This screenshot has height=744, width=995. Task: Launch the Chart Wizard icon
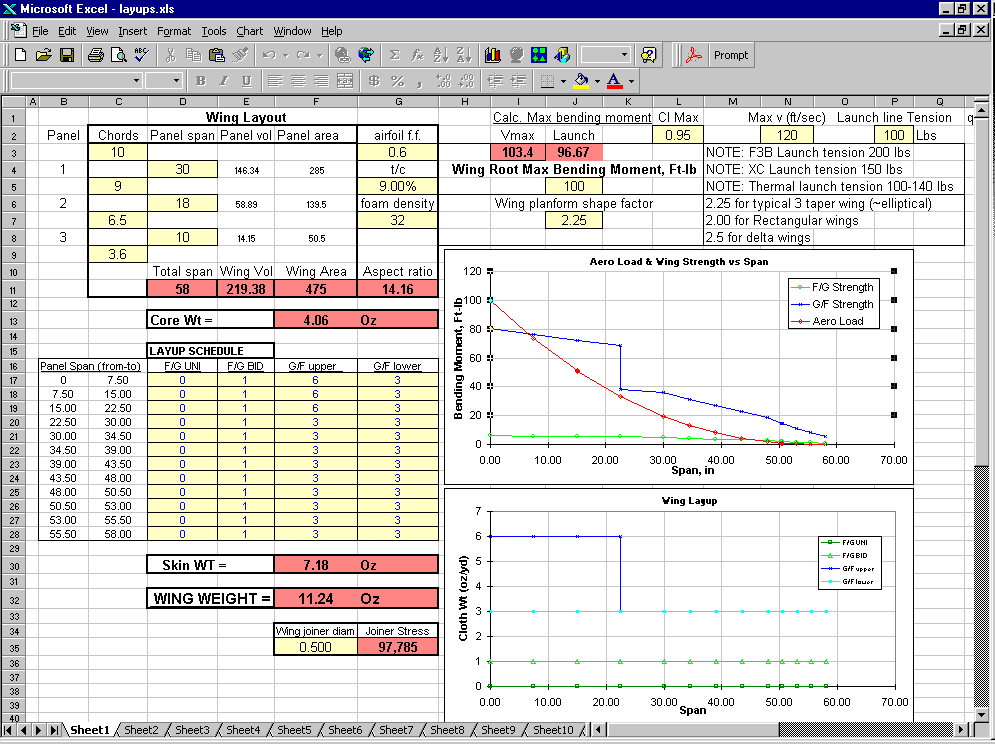point(493,56)
